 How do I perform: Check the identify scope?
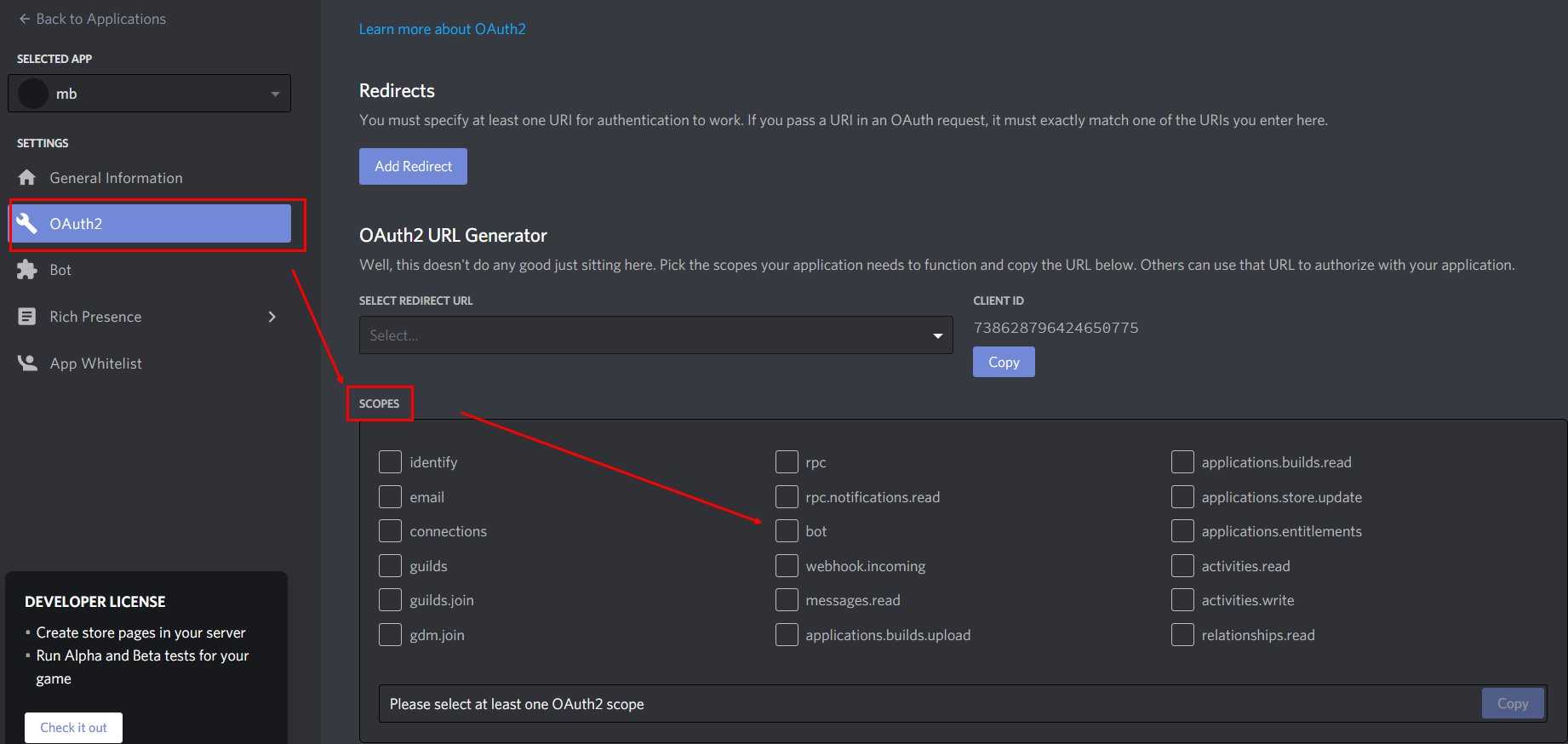click(x=390, y=462)
